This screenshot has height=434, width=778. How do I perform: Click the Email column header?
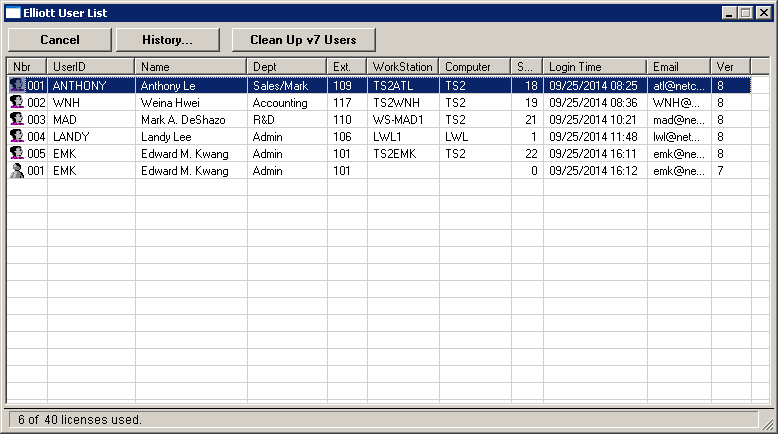(678, 66)
